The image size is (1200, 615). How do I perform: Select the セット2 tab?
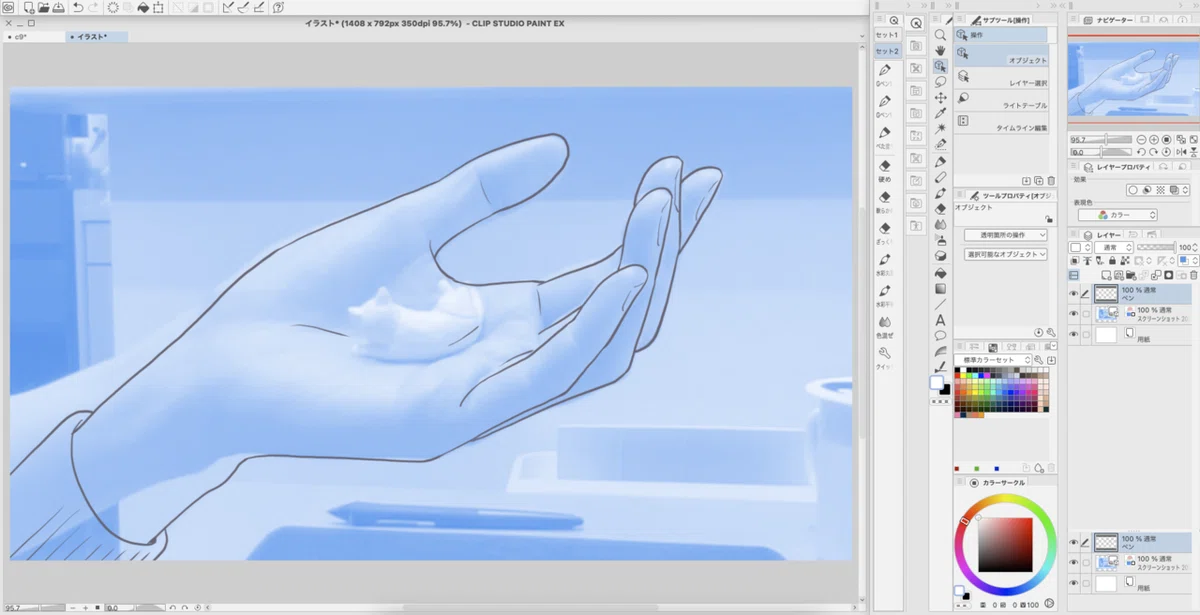(887, 52)
